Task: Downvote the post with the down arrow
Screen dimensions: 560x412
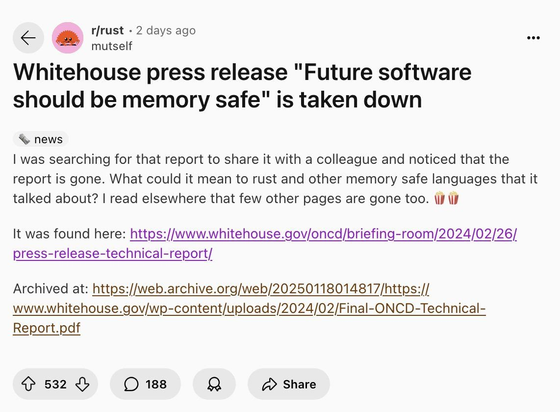Action: (x=82, y=384)
